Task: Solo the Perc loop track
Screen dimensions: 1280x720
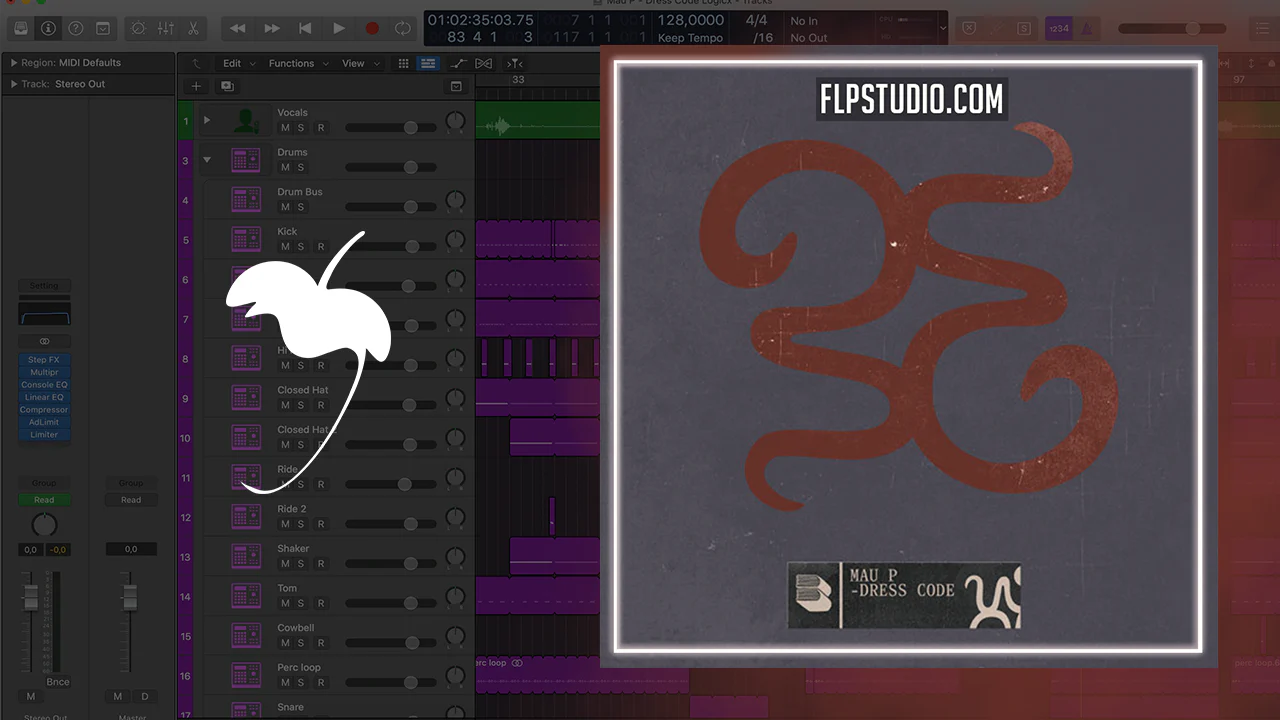Action: [x=300, y=683]
